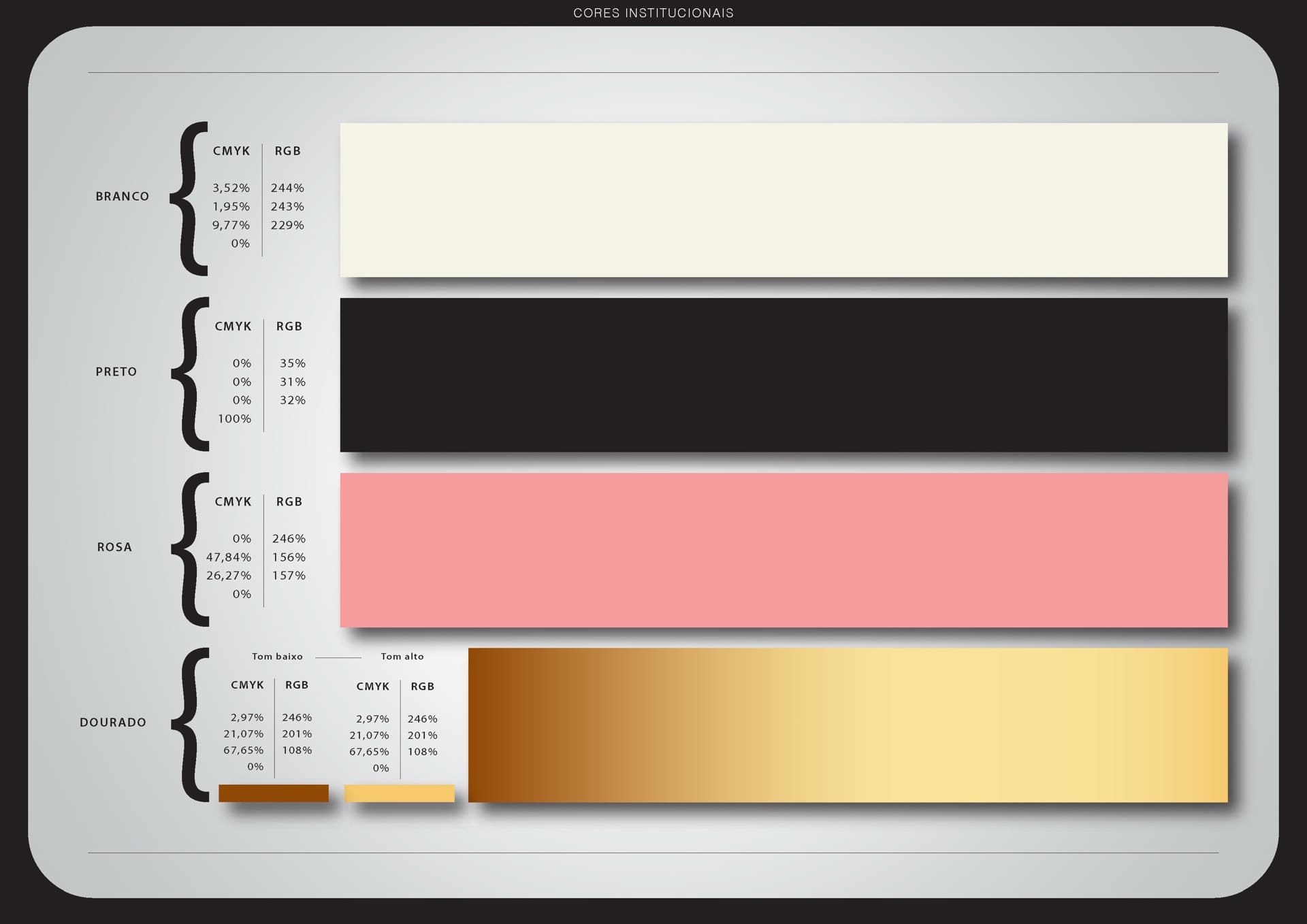This screenshot has width=1307, height=924.
Task: Click the 244% RGB value for BRANCO
Action: click(x=287, y=188)
